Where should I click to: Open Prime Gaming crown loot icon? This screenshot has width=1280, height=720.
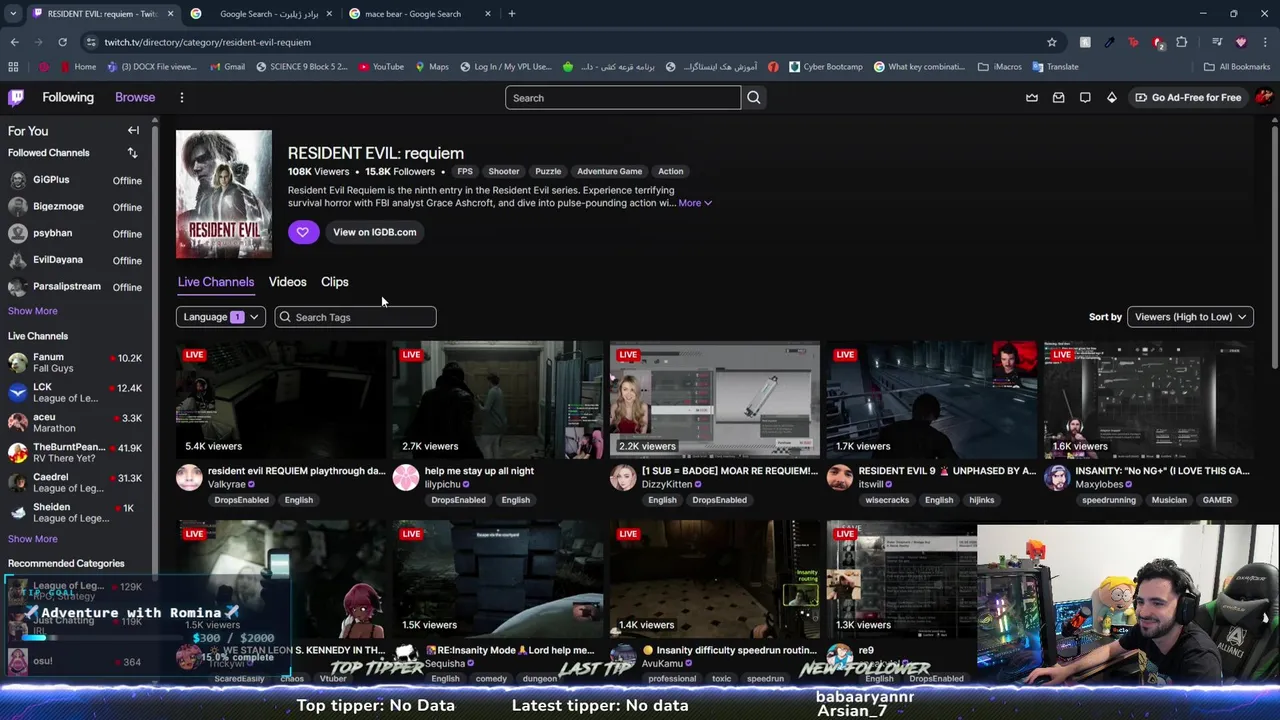pyautogui.click(x=1032, y=97)
